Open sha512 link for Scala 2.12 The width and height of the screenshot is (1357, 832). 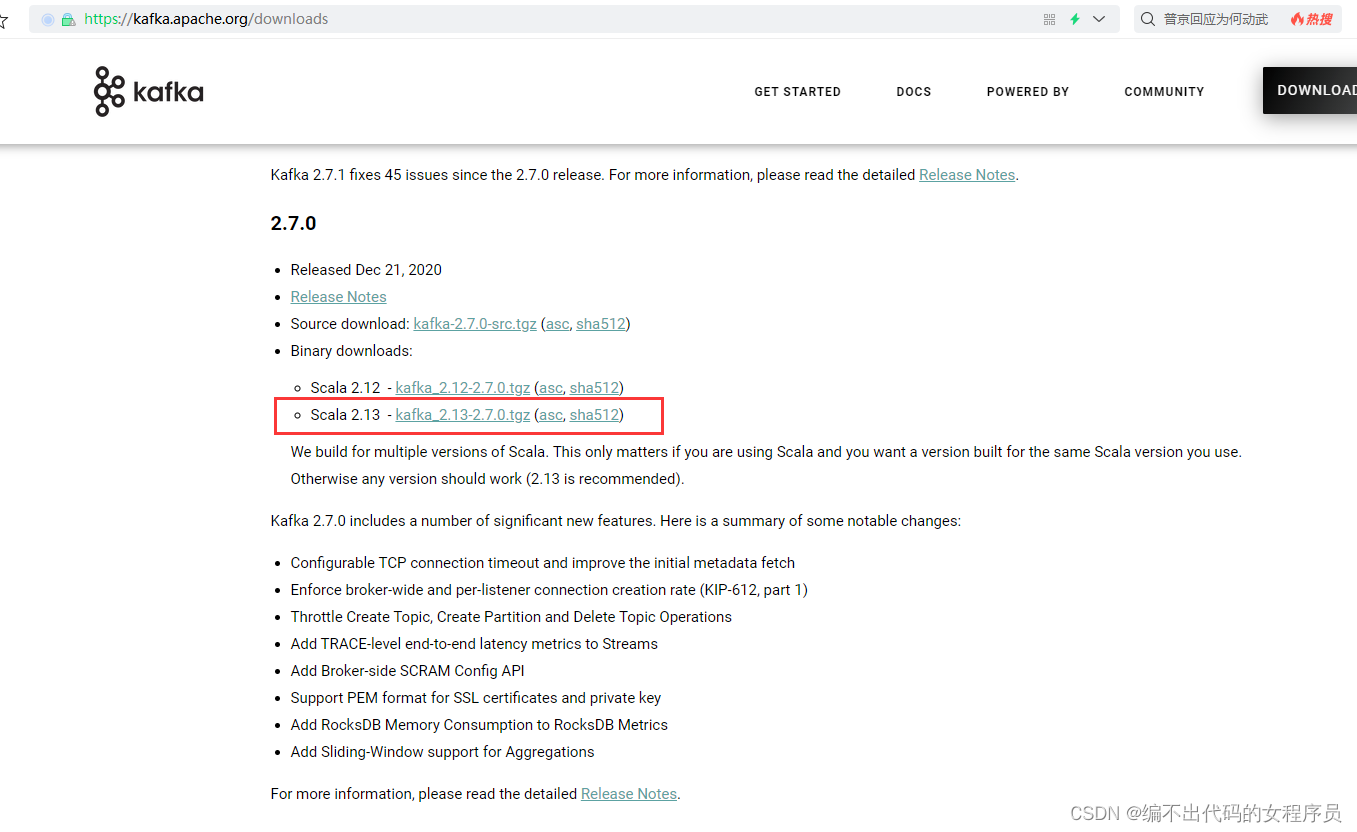click(x=594, y=388)
